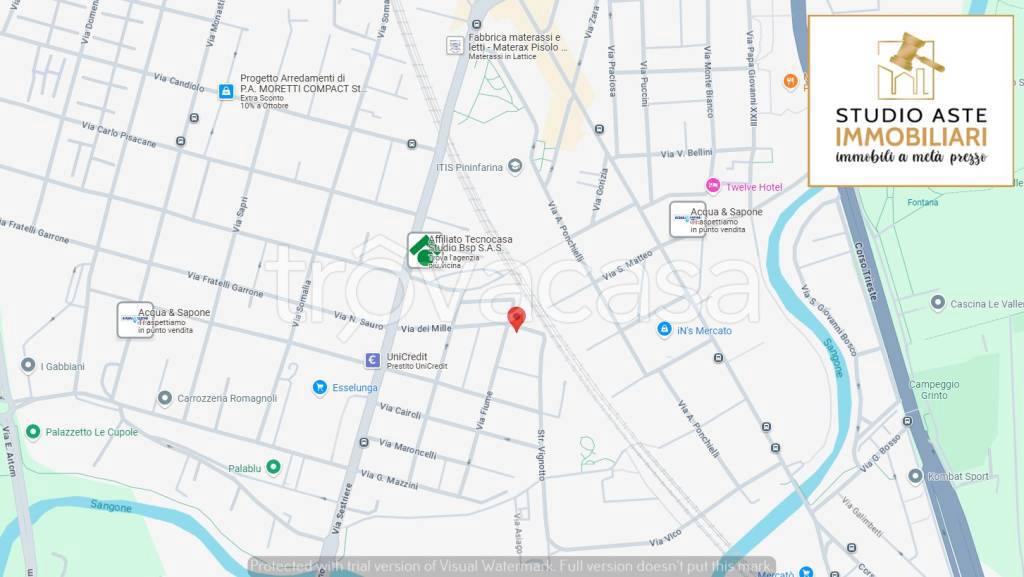Image resolution: width=1024 pixels, height=577 pixels.
Task: Click the Palazzetto Le Cupole green marker
Action: (33, 431)
